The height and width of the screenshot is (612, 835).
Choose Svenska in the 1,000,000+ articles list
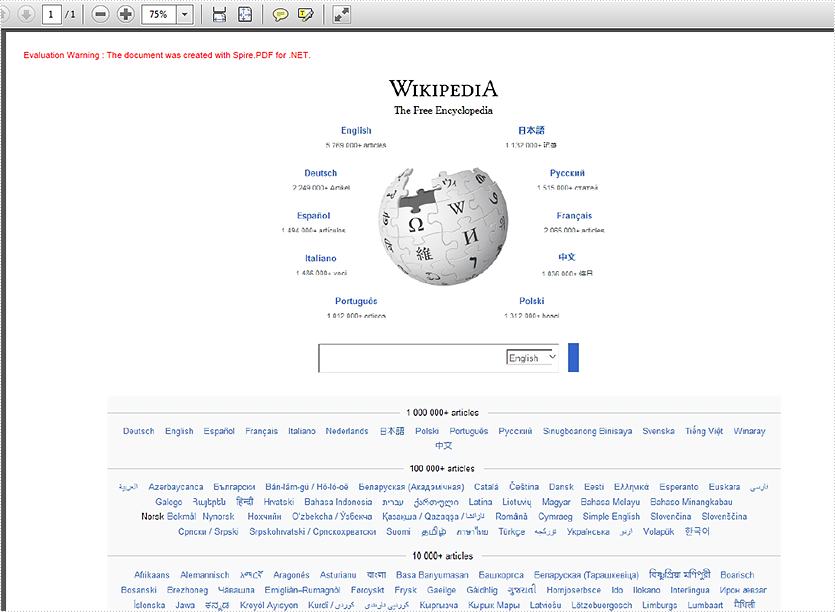click(658, 431)
